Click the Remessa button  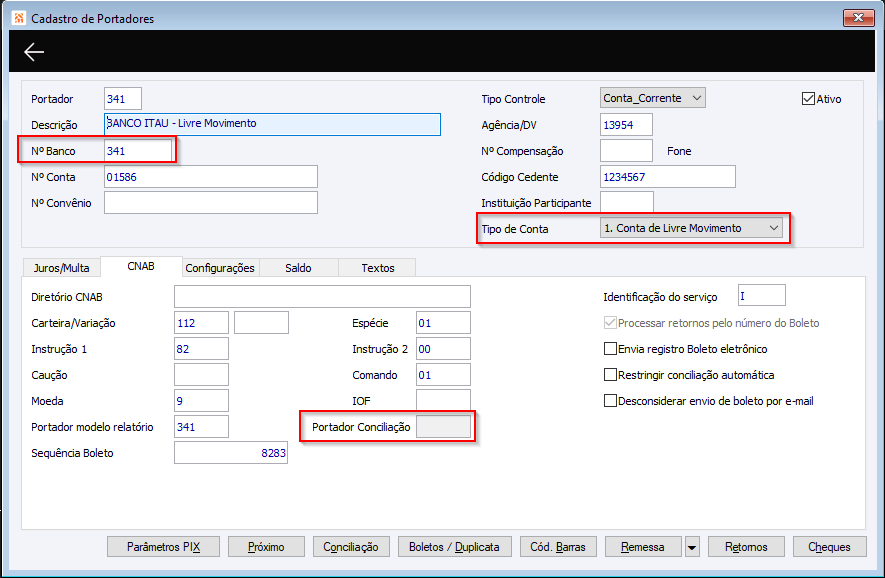click(x=643, y=547)
